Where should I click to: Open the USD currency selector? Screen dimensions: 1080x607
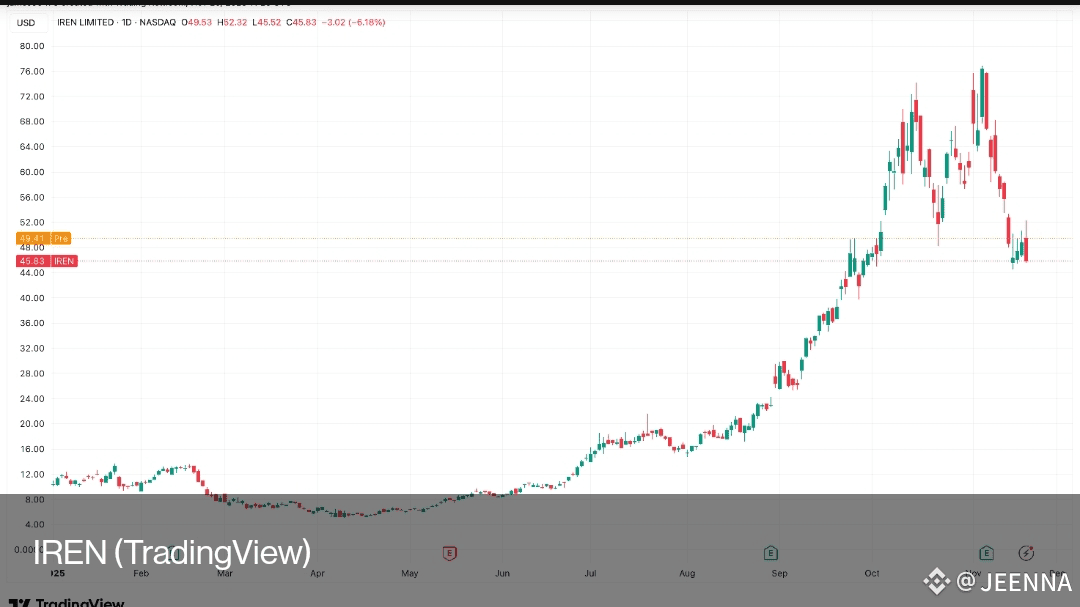click(26, 23)
